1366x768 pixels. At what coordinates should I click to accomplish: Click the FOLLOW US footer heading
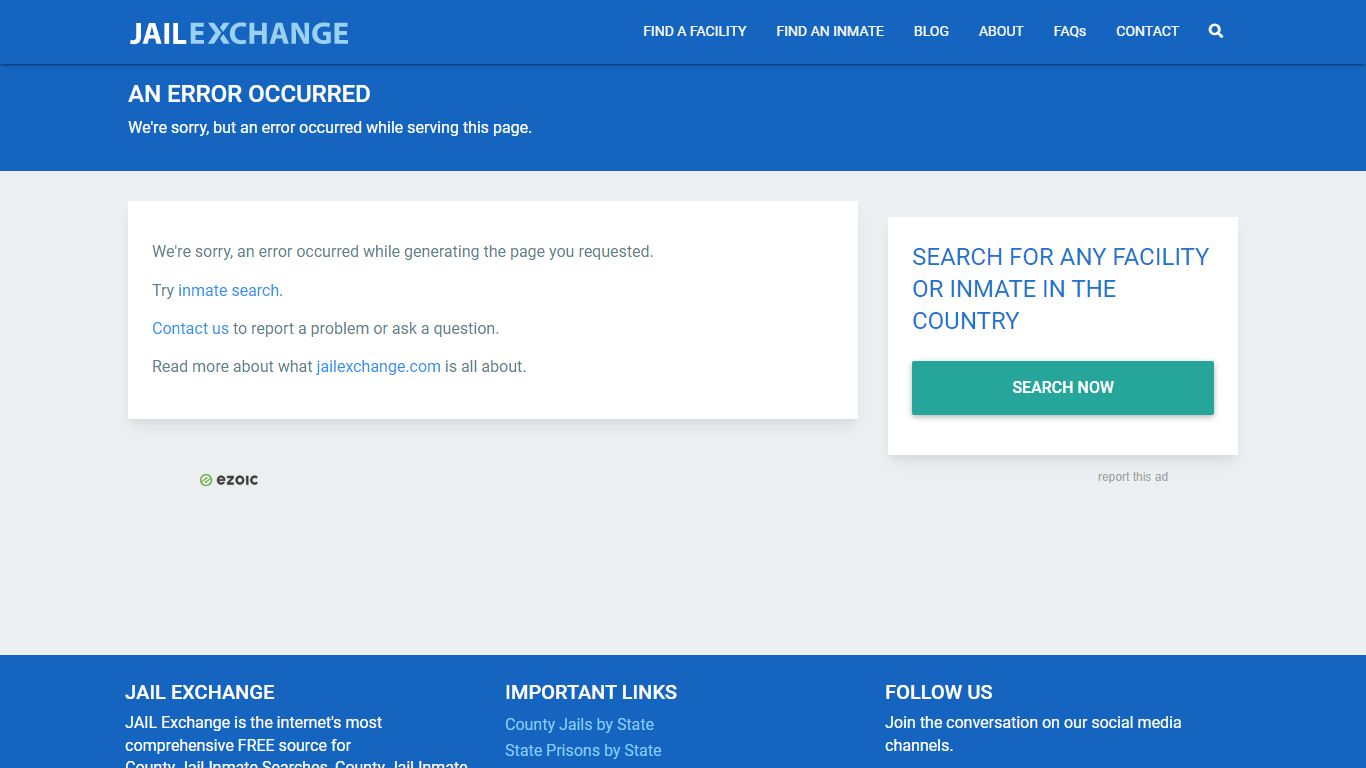click(939, 692)
